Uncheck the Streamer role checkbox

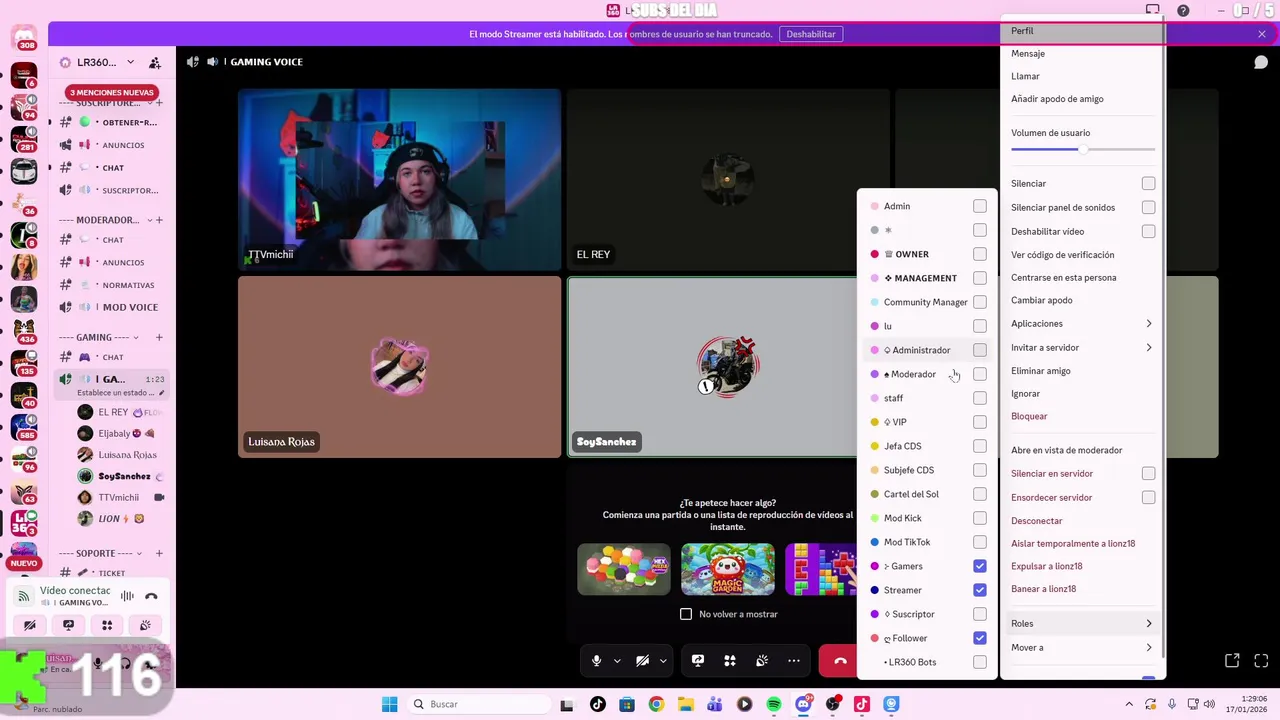coord(980,590)
